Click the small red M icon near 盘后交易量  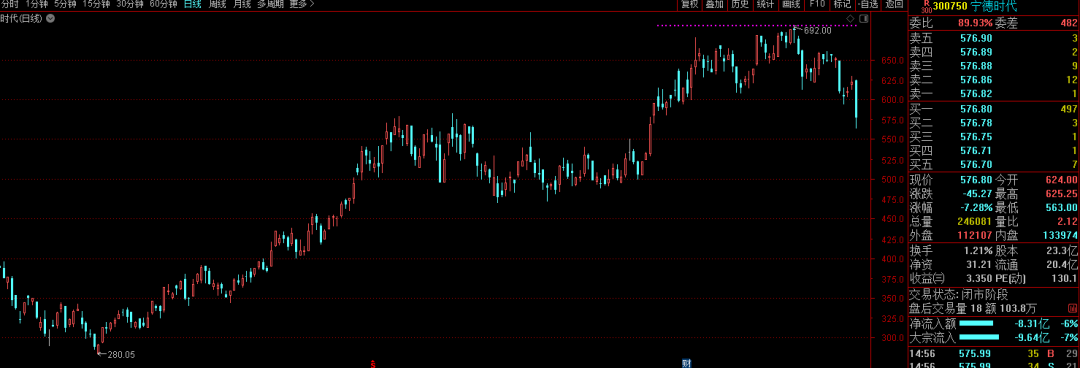pos(1072,308)
